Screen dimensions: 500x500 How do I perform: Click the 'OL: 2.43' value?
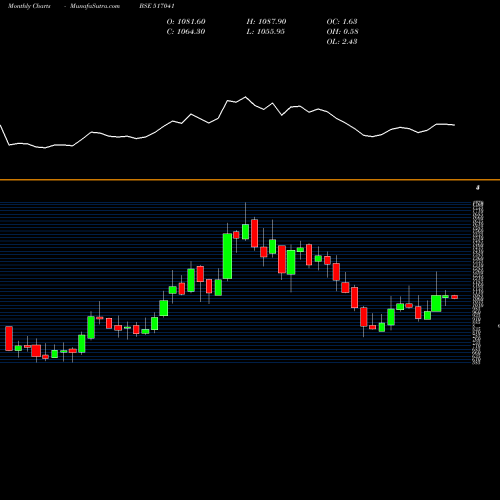click(342, 42)
